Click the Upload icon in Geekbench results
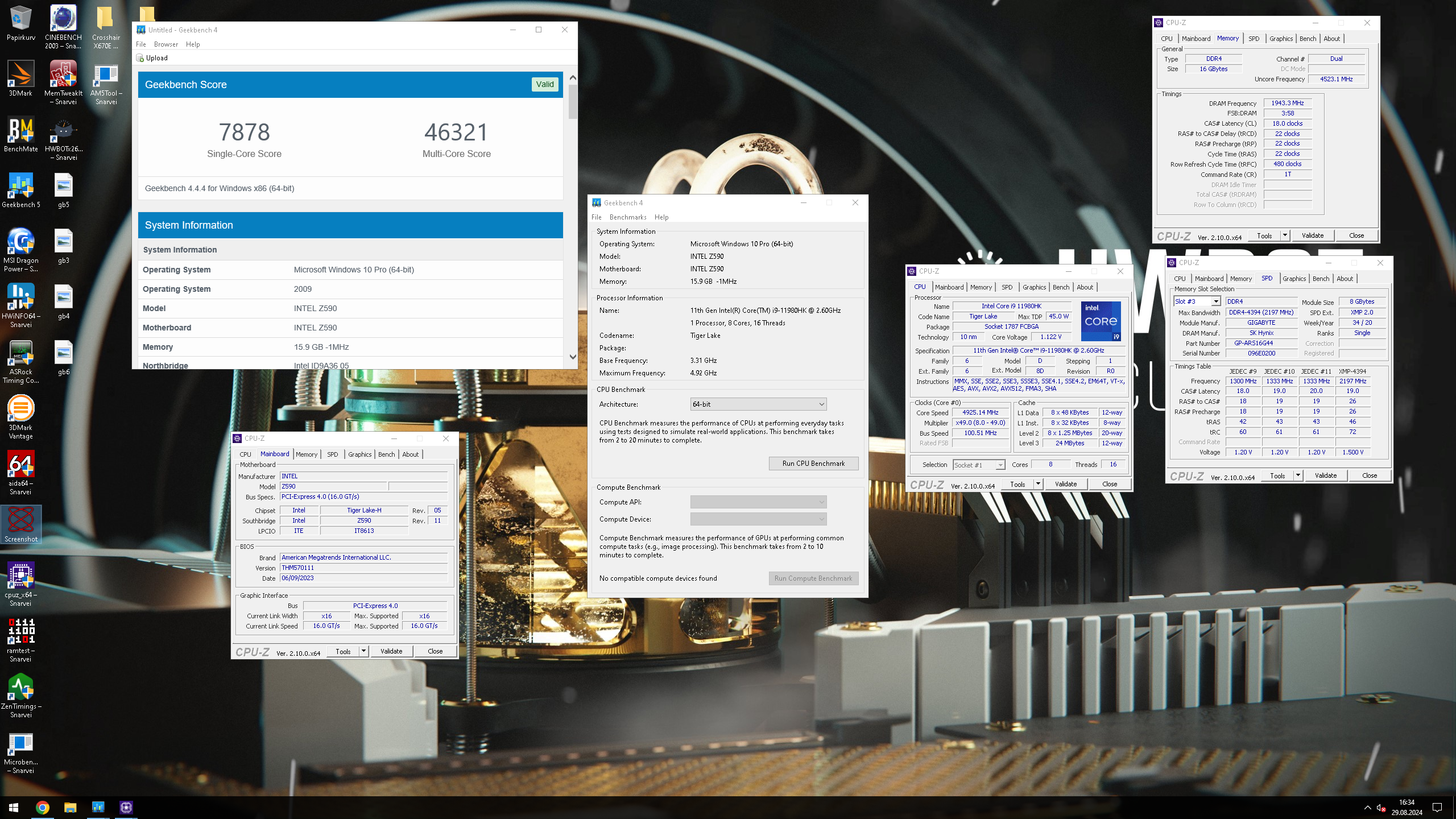Image resolution: width=1456 pixels, height=819 pixels. (140, 58)
